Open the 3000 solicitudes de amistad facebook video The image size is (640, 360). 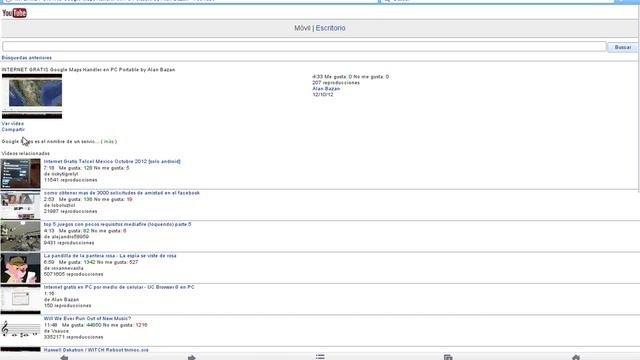(122, 193)
